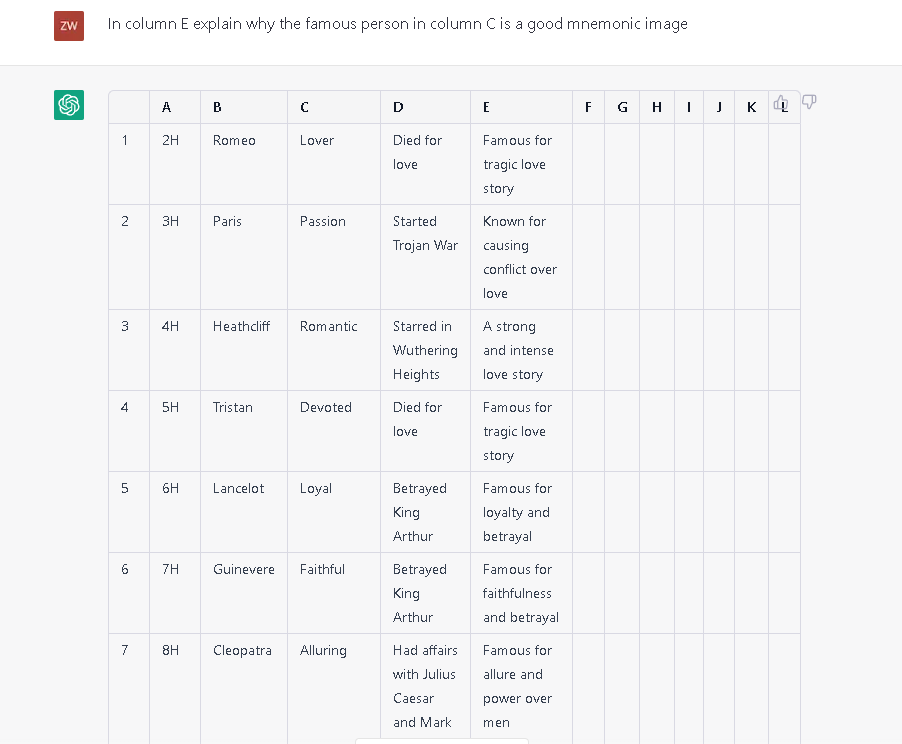Select the Lancelot cell
The image size is (902, 744).
[x=238, y=489]
